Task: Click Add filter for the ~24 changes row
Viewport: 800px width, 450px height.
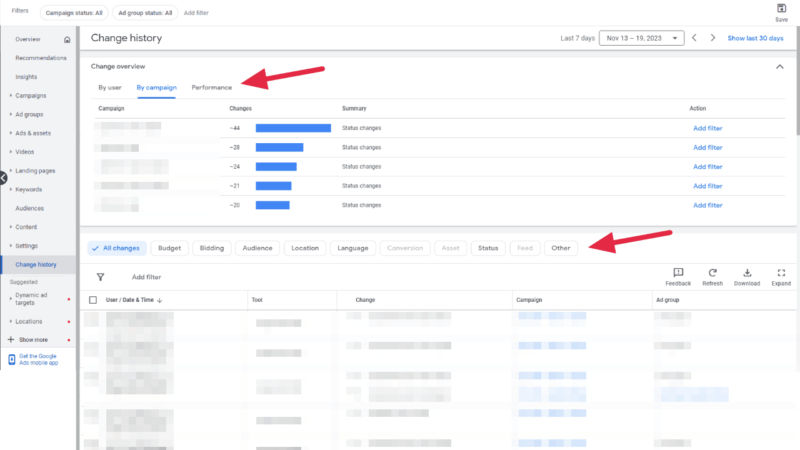Action: 707,167
